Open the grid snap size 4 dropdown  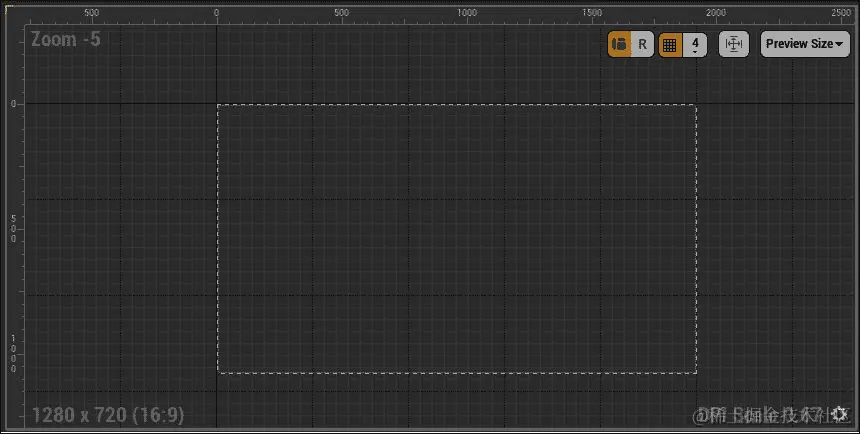coord(695,44)
